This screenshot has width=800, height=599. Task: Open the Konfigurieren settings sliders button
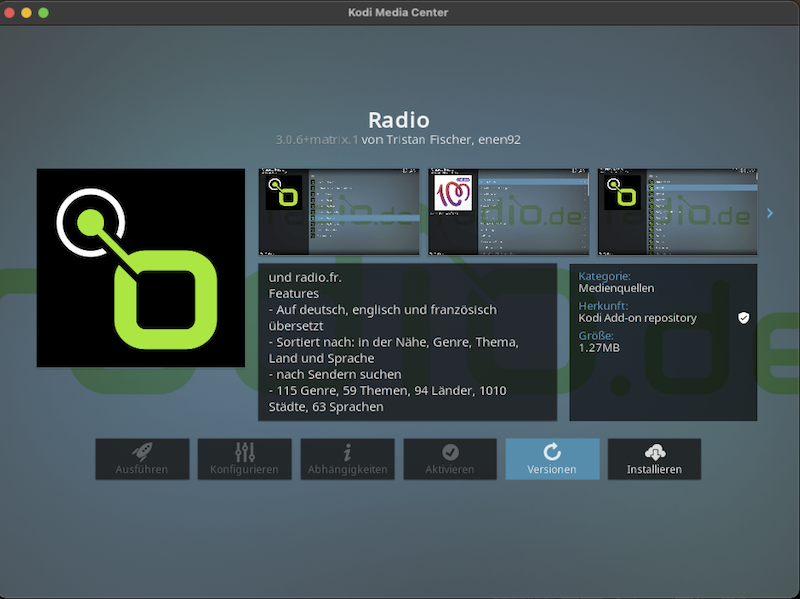[244, 459]
